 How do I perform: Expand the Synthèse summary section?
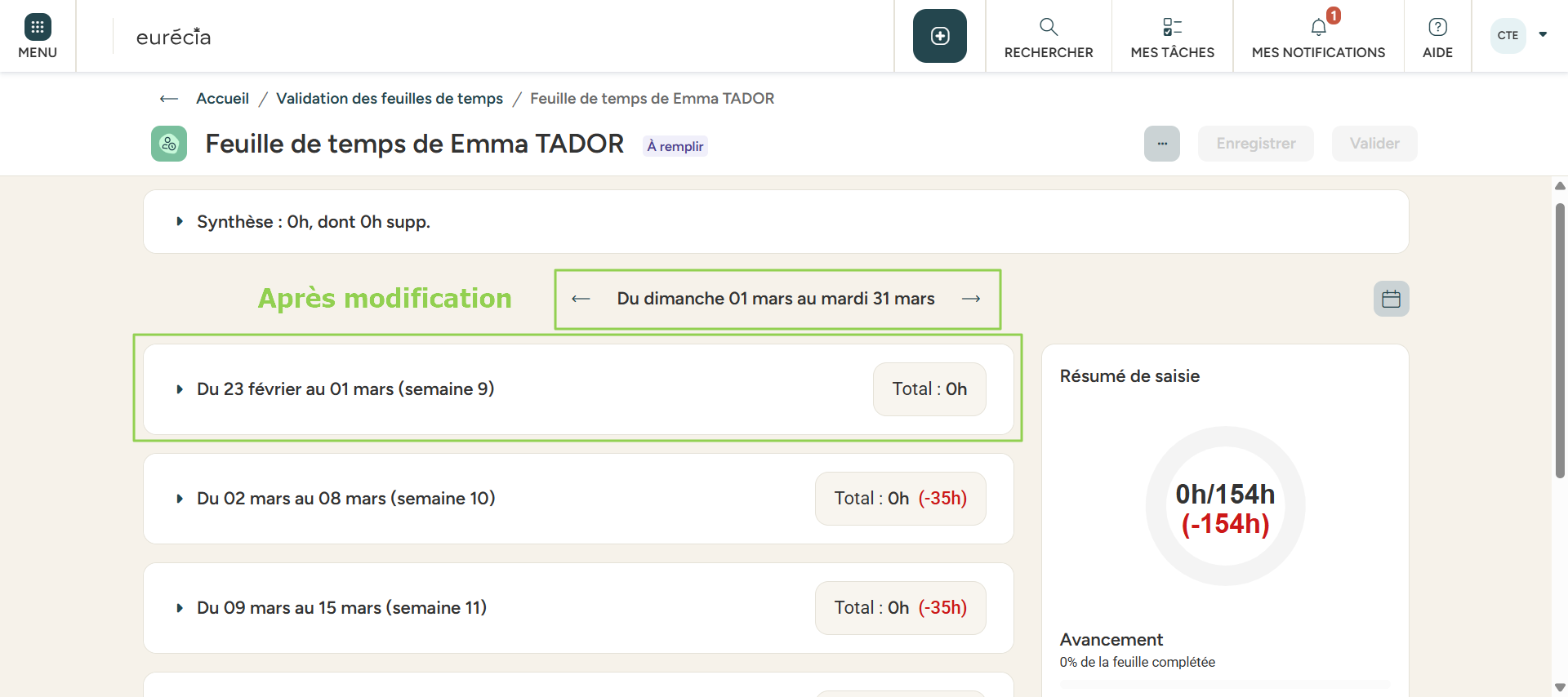[x=180, y=222]
